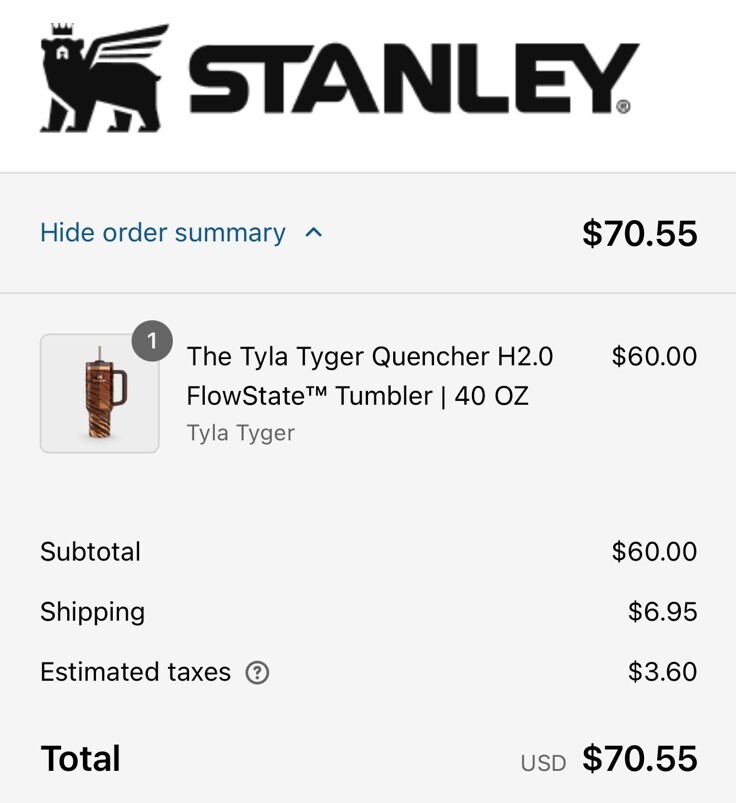Open the Tyla Tyger tumbler thumbnail
The image size is (736, 803).
98,393
